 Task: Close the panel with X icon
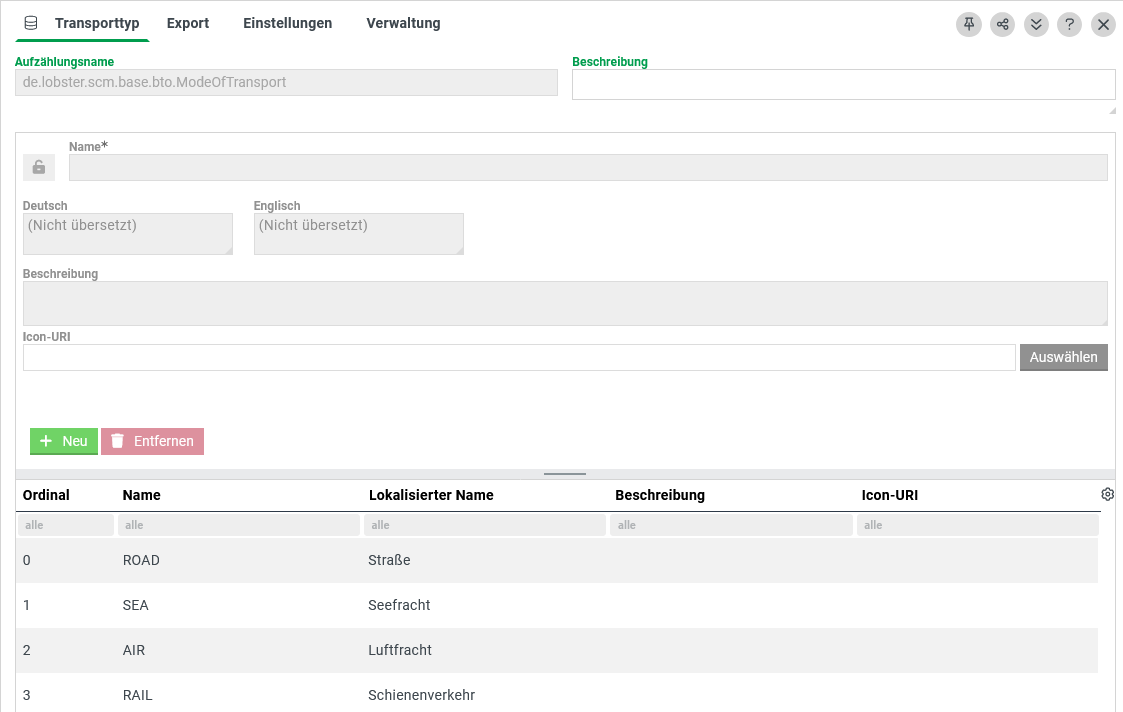[x=1103, y=24]
